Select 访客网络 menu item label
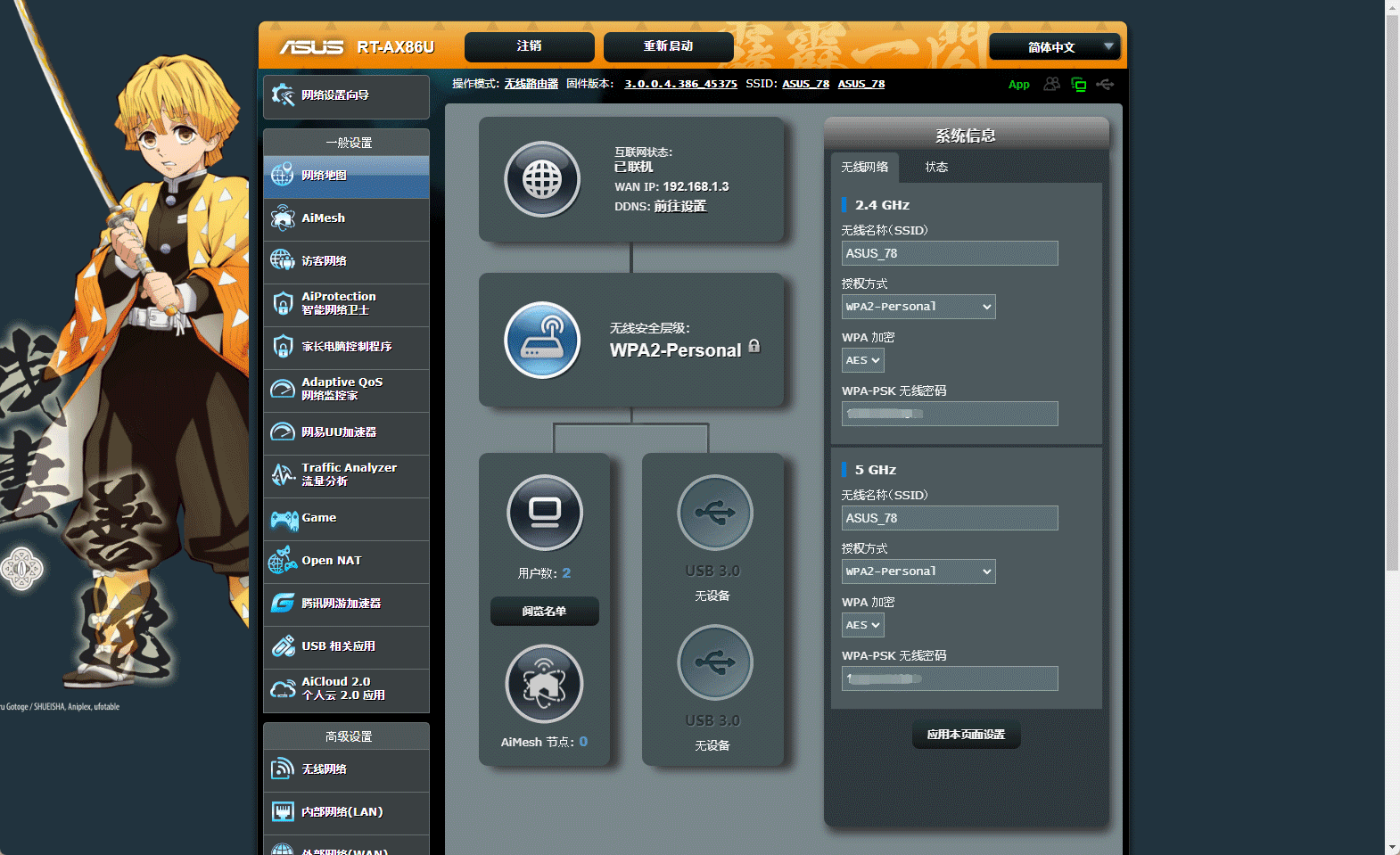1400x855 pixels. coord(324,261)
